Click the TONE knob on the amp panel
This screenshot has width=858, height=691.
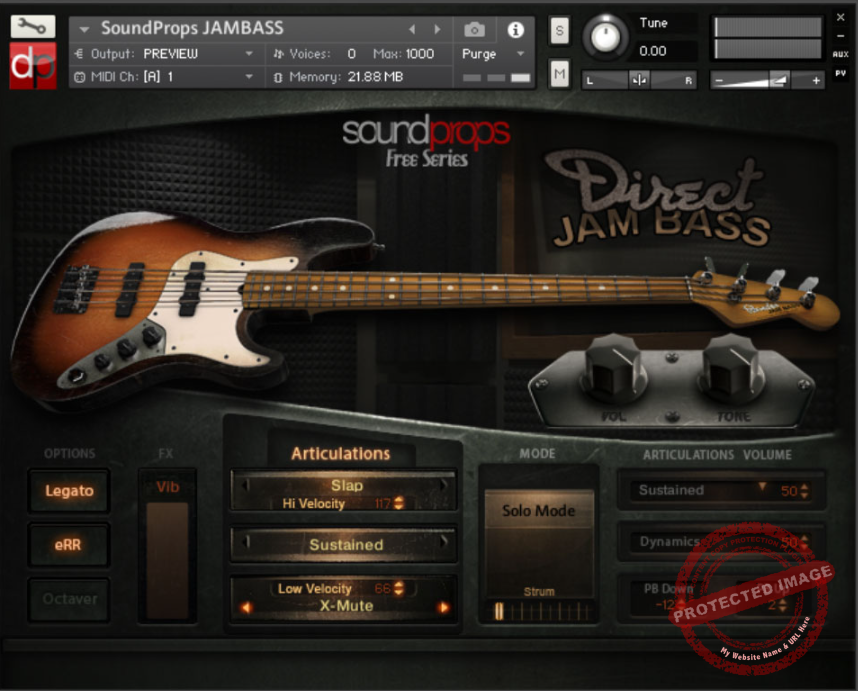[731, 369]
